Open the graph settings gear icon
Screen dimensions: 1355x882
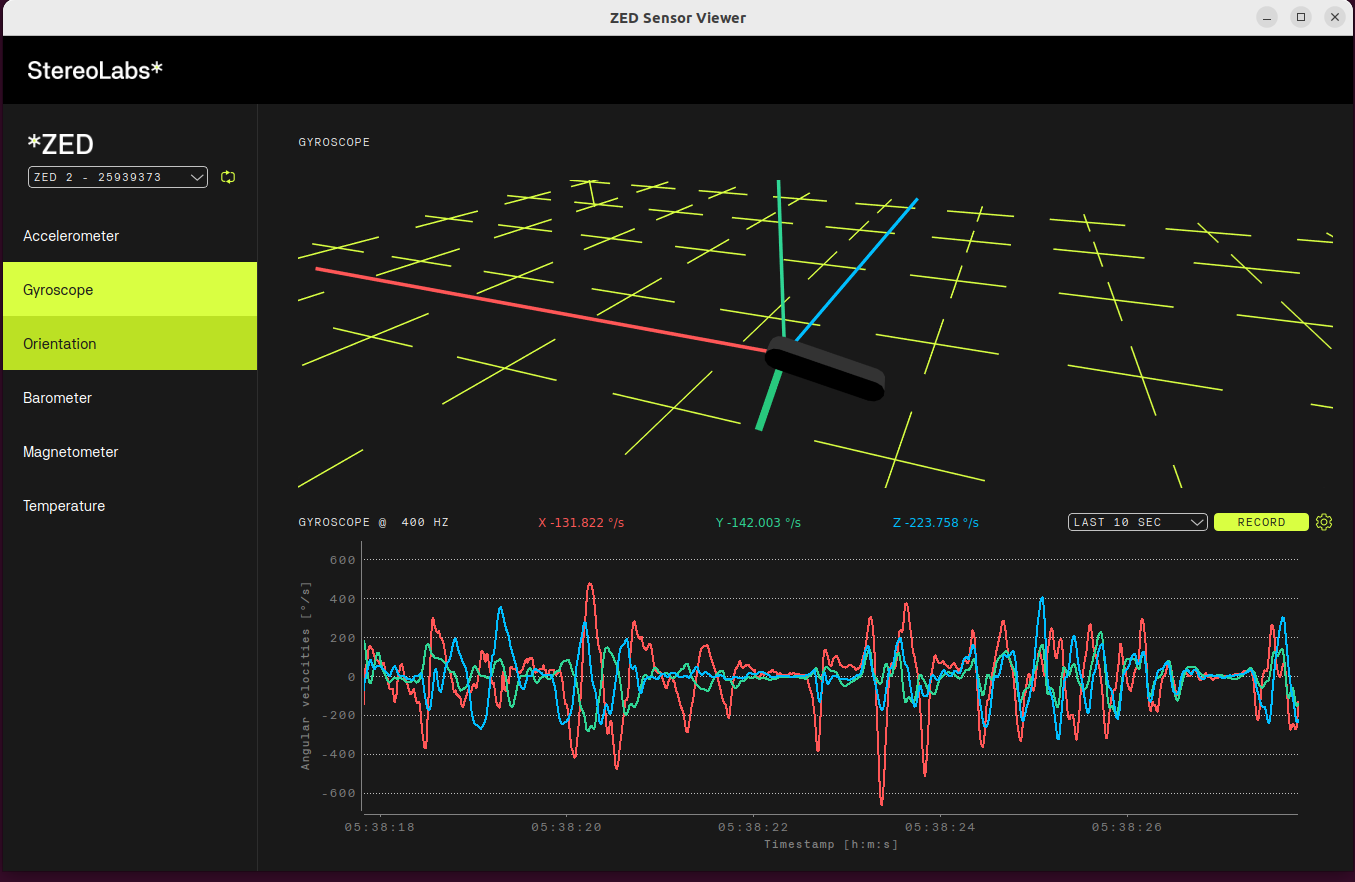click(x=1324, y=522)
